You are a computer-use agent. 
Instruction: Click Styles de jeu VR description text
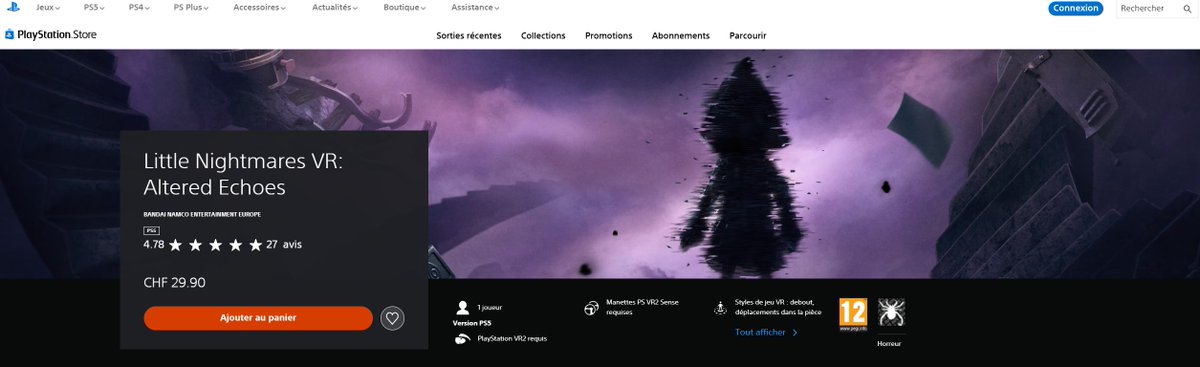coord(777,307)
